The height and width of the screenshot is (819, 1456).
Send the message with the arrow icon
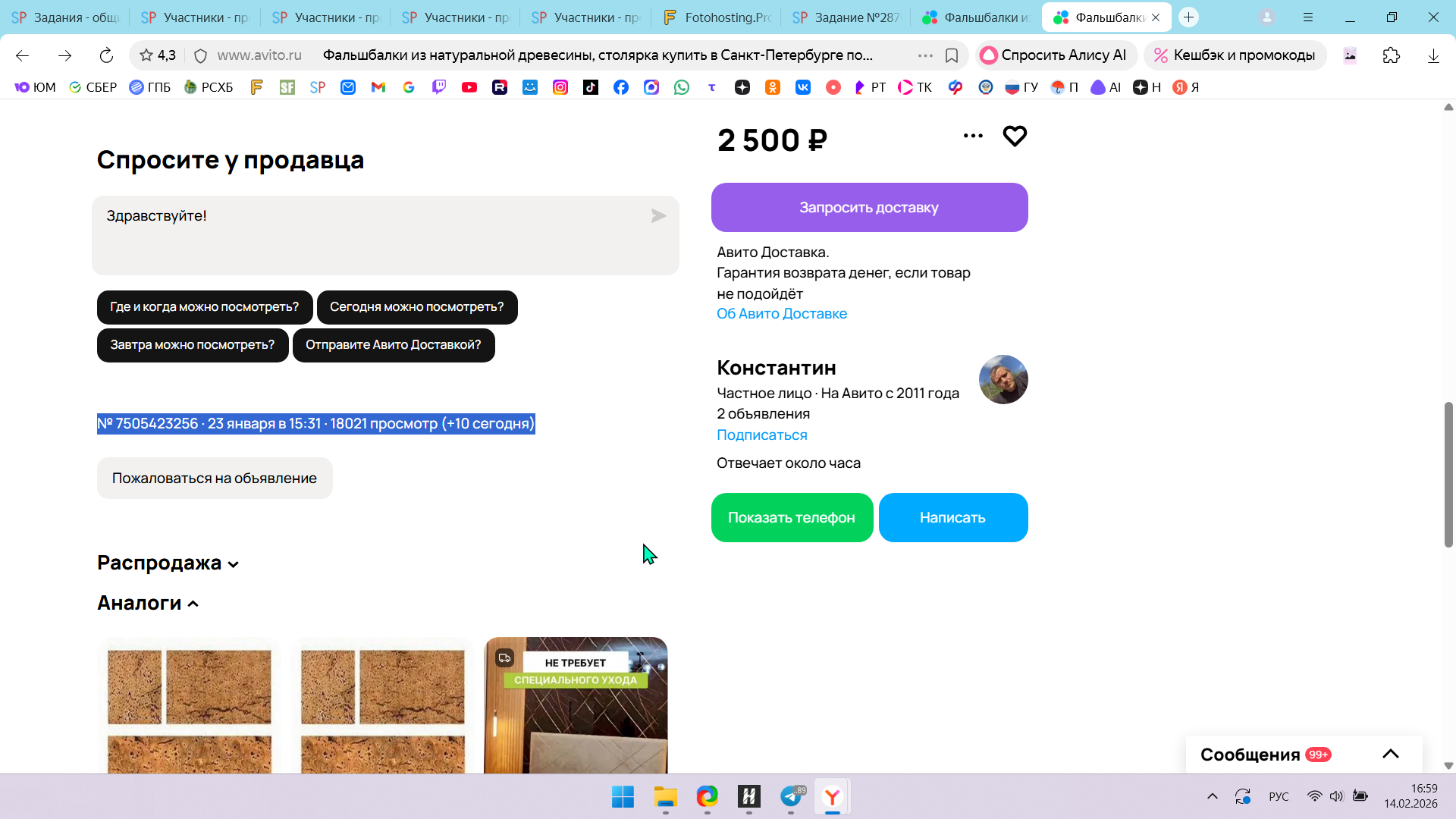pyautogui.click(x=658, y=216)
